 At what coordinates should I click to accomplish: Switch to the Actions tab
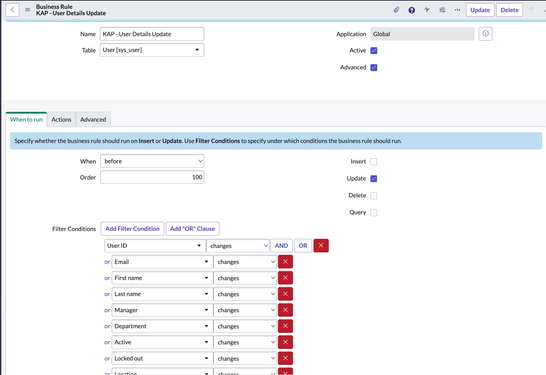point(61,119)
